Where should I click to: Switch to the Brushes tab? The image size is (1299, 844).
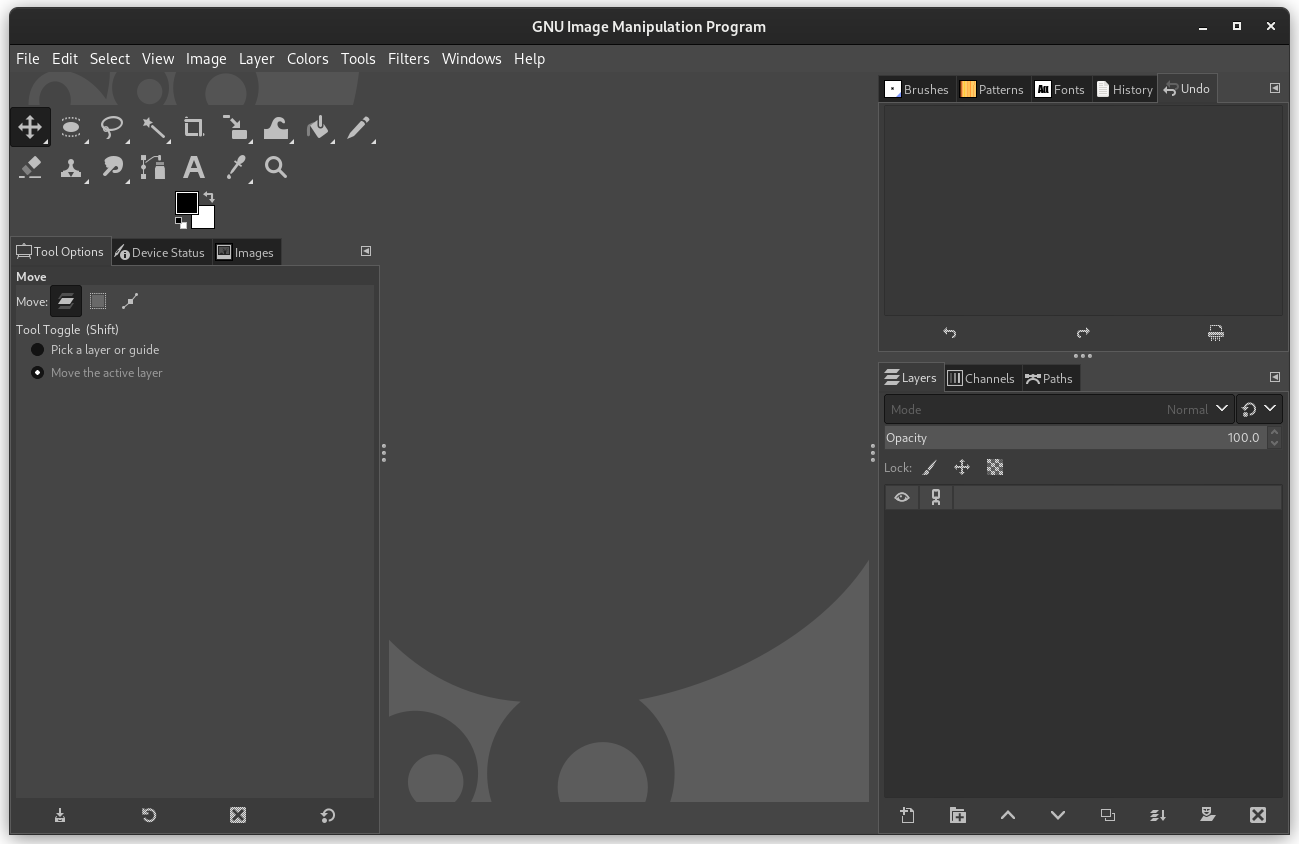(x=917, y=89)
